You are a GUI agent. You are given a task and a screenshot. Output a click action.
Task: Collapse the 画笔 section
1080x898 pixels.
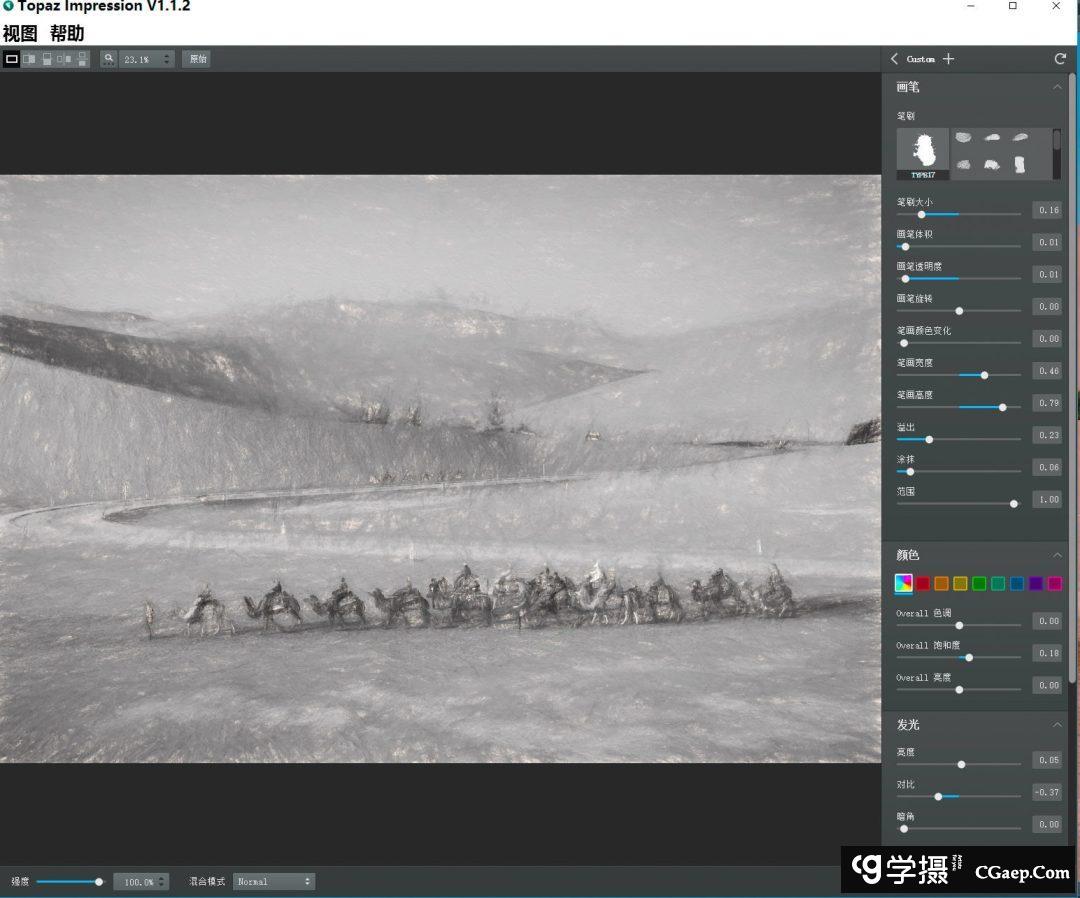(x=1057, y=87)
